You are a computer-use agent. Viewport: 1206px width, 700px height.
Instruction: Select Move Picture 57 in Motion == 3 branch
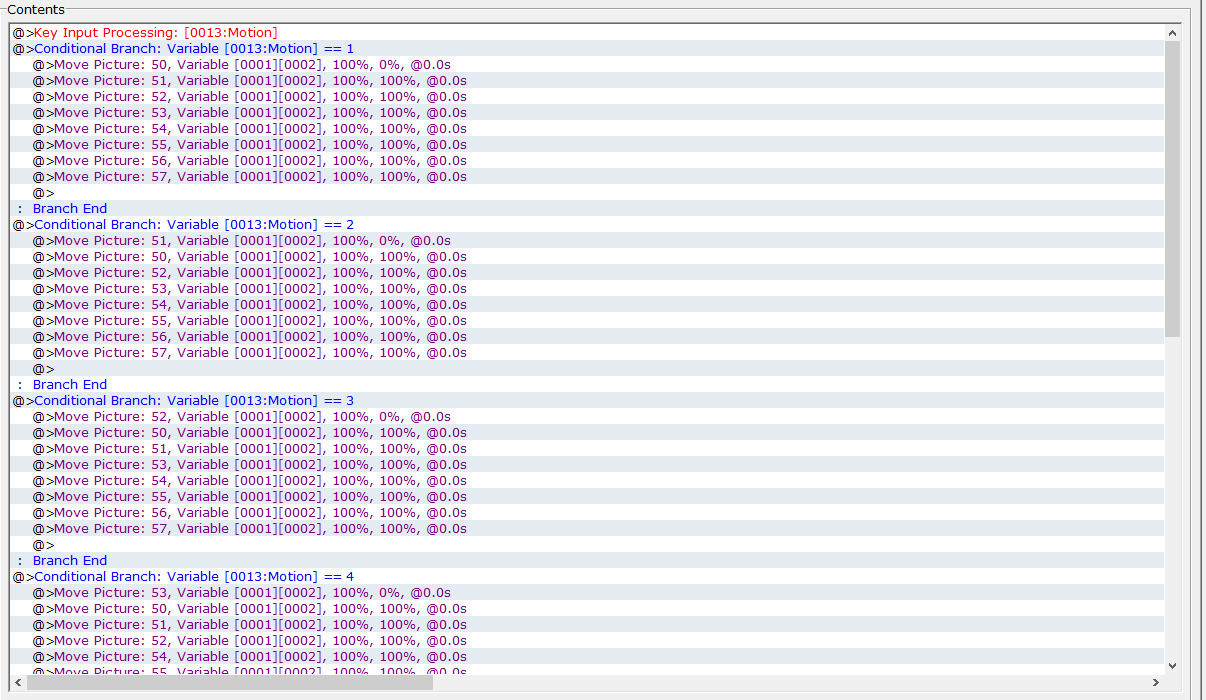[x=588, y=529]
